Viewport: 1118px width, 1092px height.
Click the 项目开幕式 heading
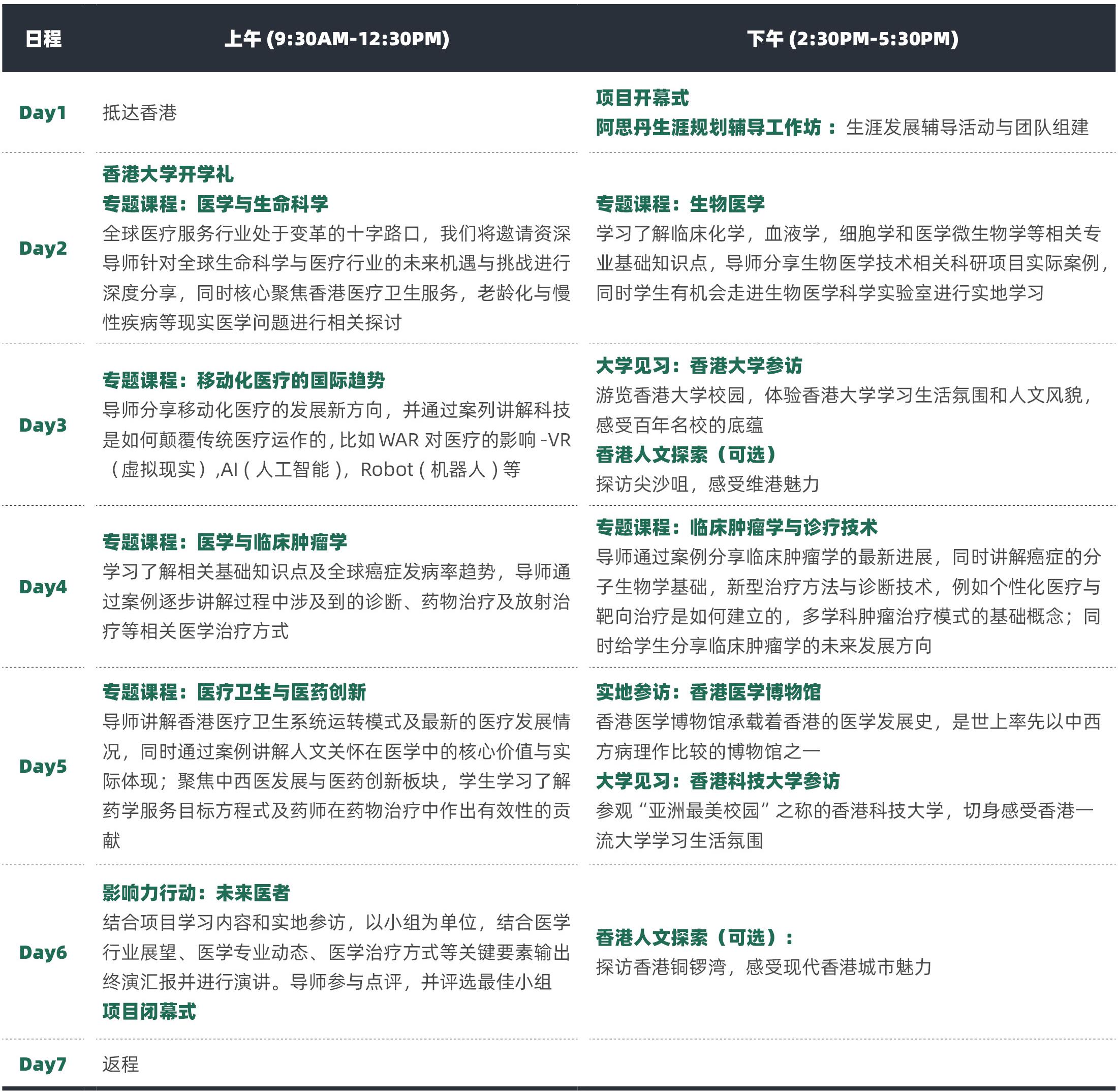642,98
